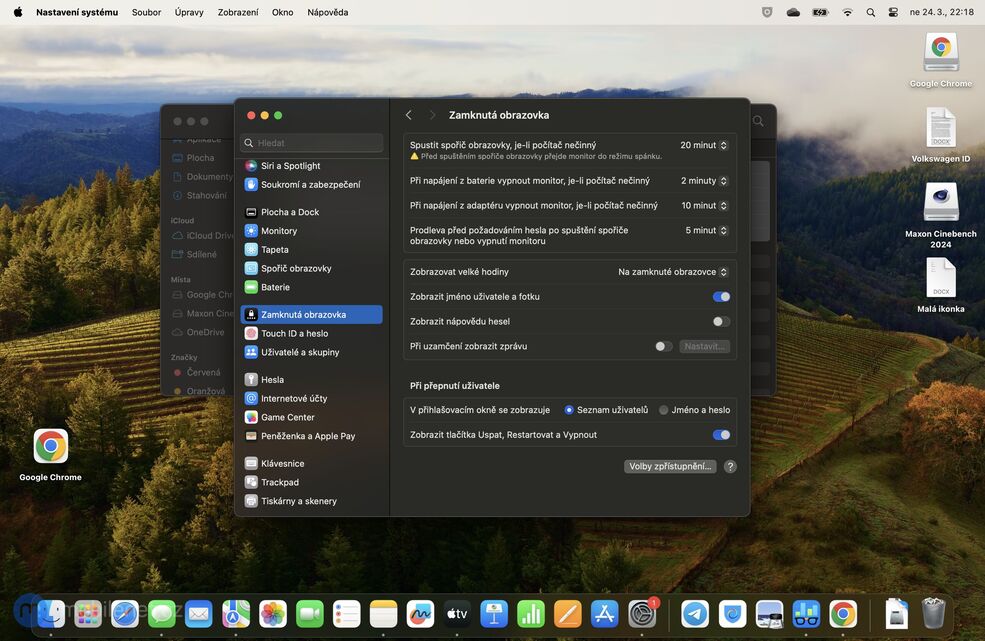Image resolution: width=985 pixels, height=641 pixels.
Task: Adjust the 20 minut screensaver stepper
Action: point(724,144)
